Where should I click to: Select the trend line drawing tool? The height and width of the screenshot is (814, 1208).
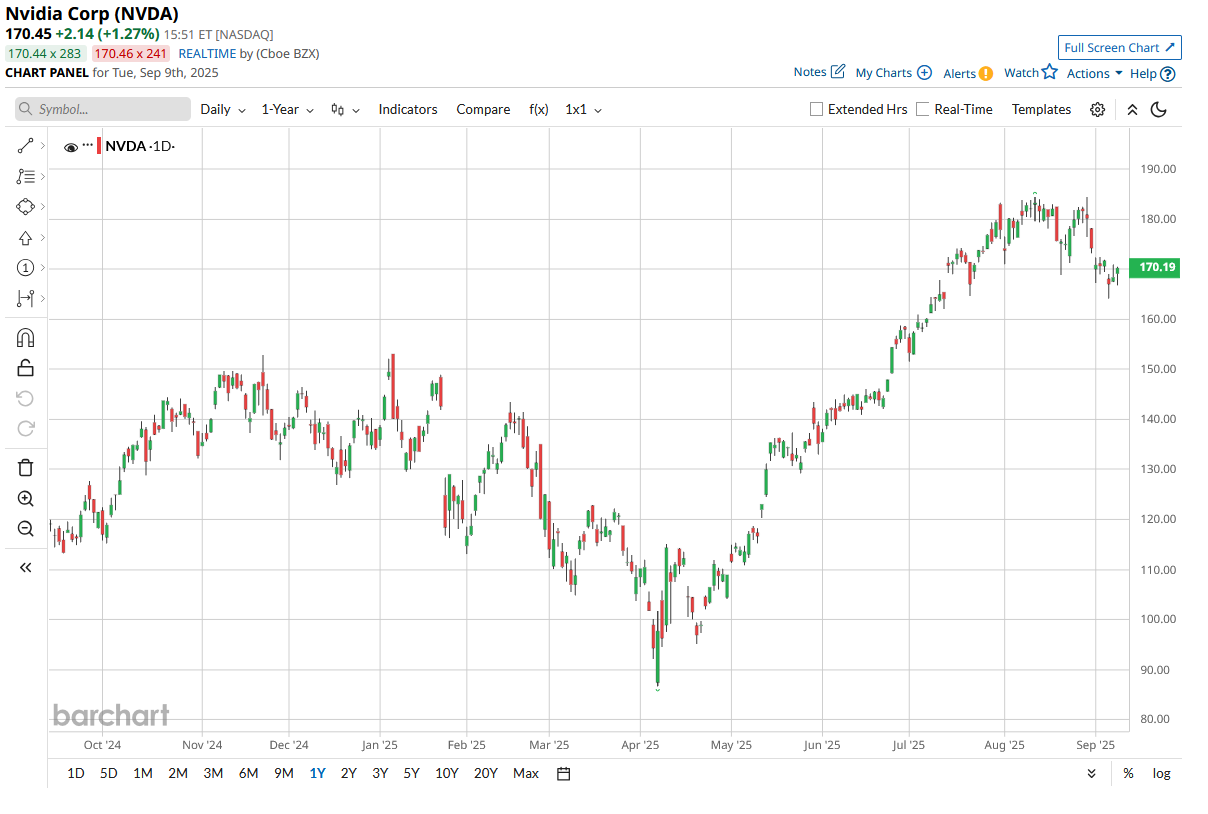[x=26, y=146]
